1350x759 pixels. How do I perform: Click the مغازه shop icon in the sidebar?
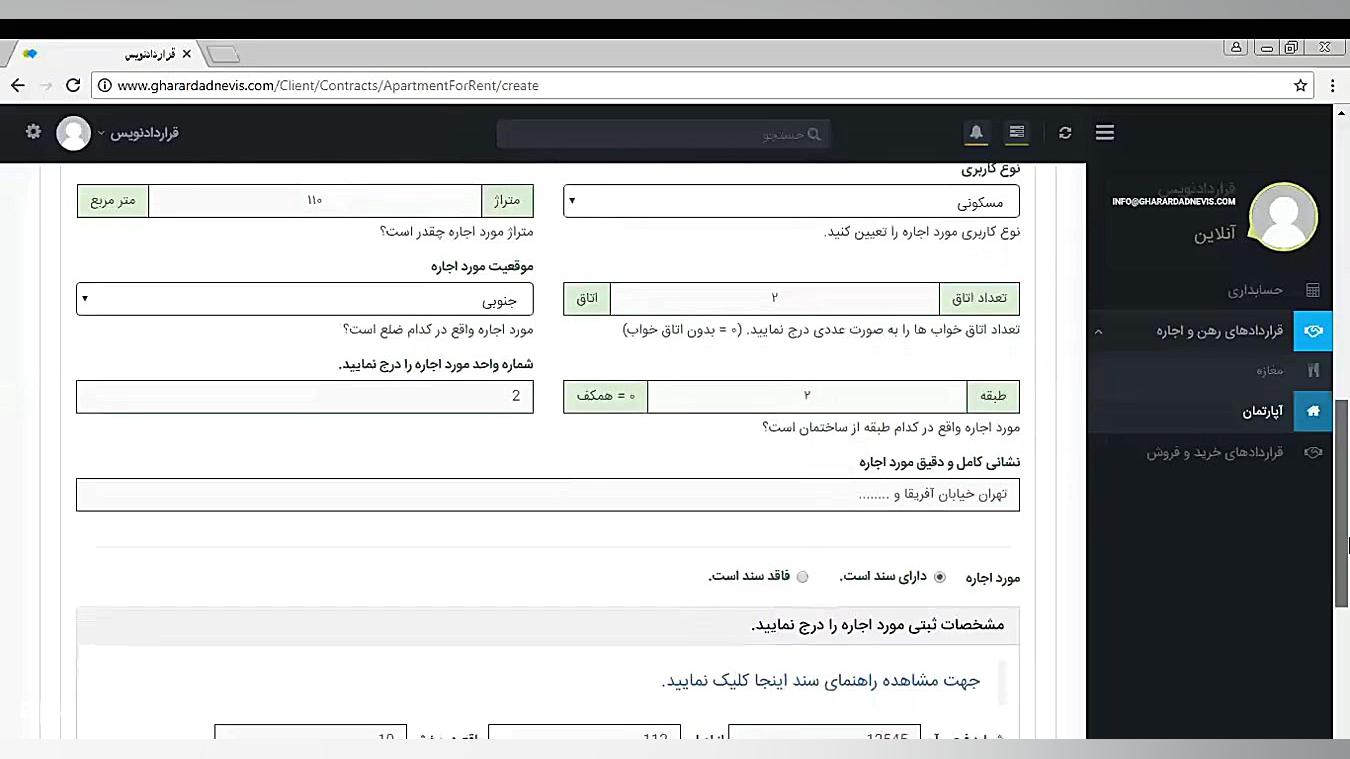tap(1313, 370)
